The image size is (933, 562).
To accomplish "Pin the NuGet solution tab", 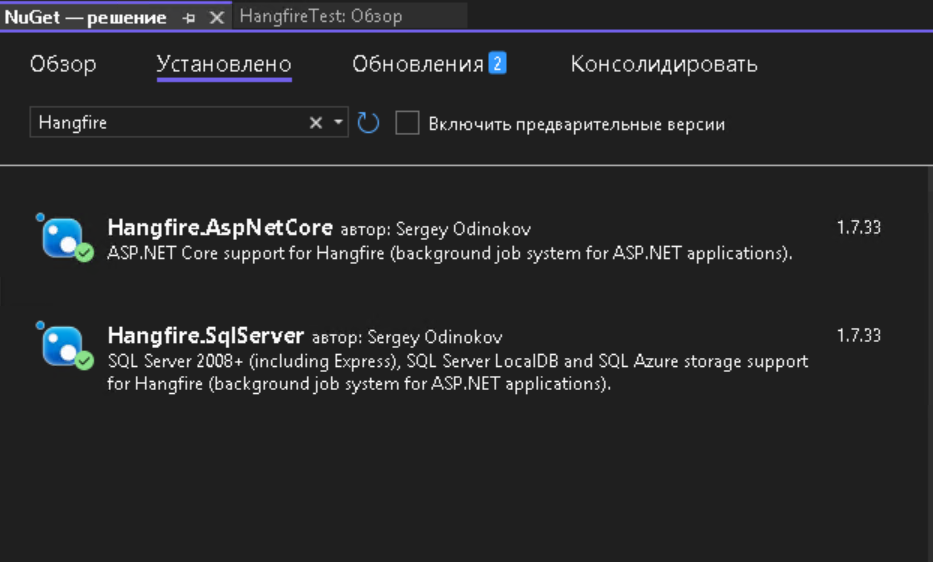I will [190, 18].
